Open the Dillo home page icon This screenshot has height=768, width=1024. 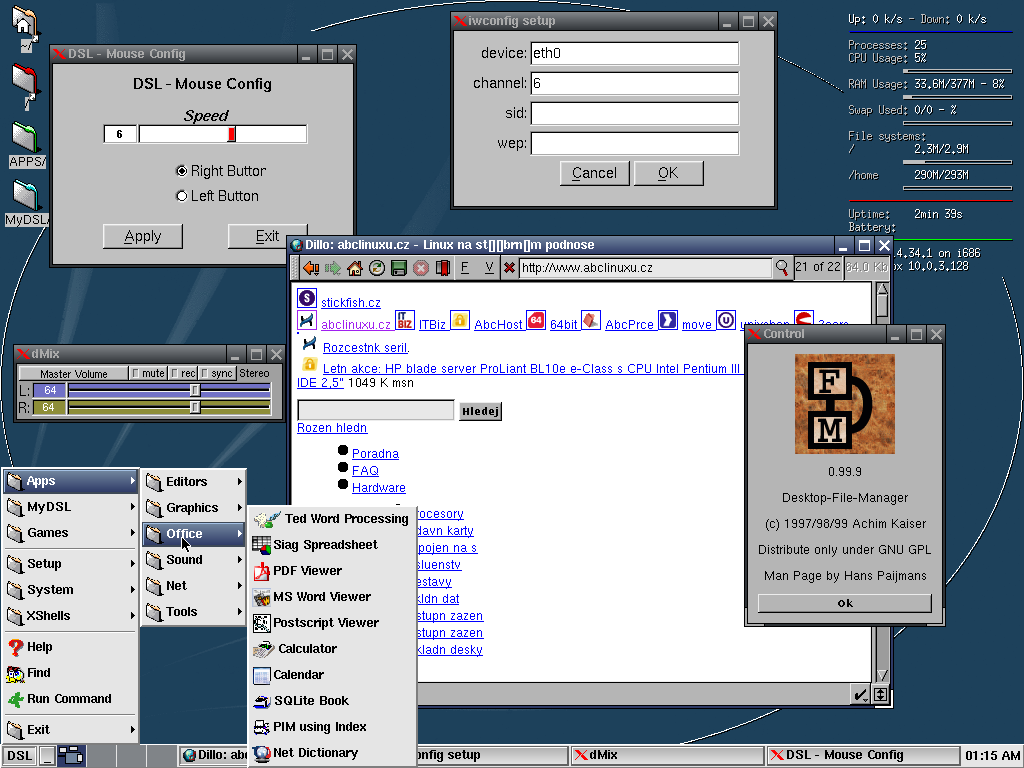(x=355, y=268)
